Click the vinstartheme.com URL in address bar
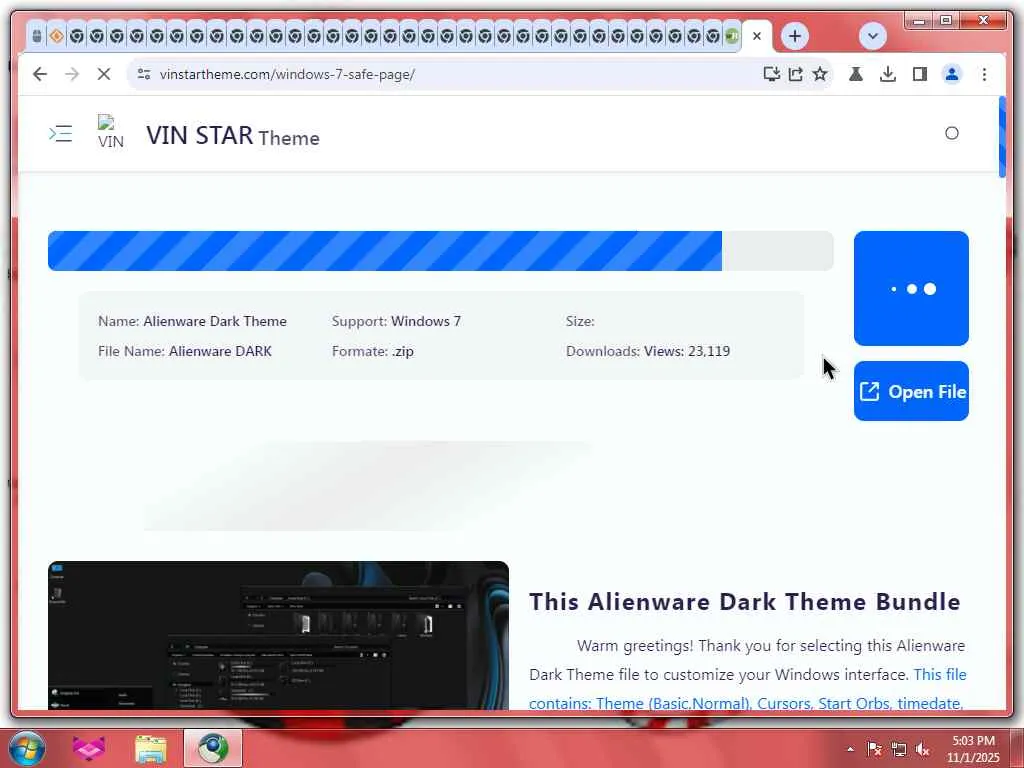Screen dimensions: 1024x768 pos(287,74)
